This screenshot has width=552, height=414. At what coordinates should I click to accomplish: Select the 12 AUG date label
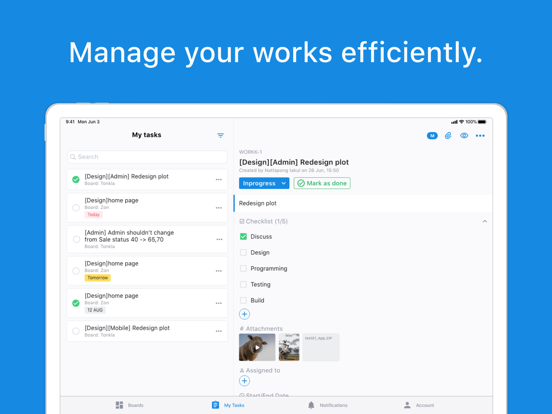(95, 310)
